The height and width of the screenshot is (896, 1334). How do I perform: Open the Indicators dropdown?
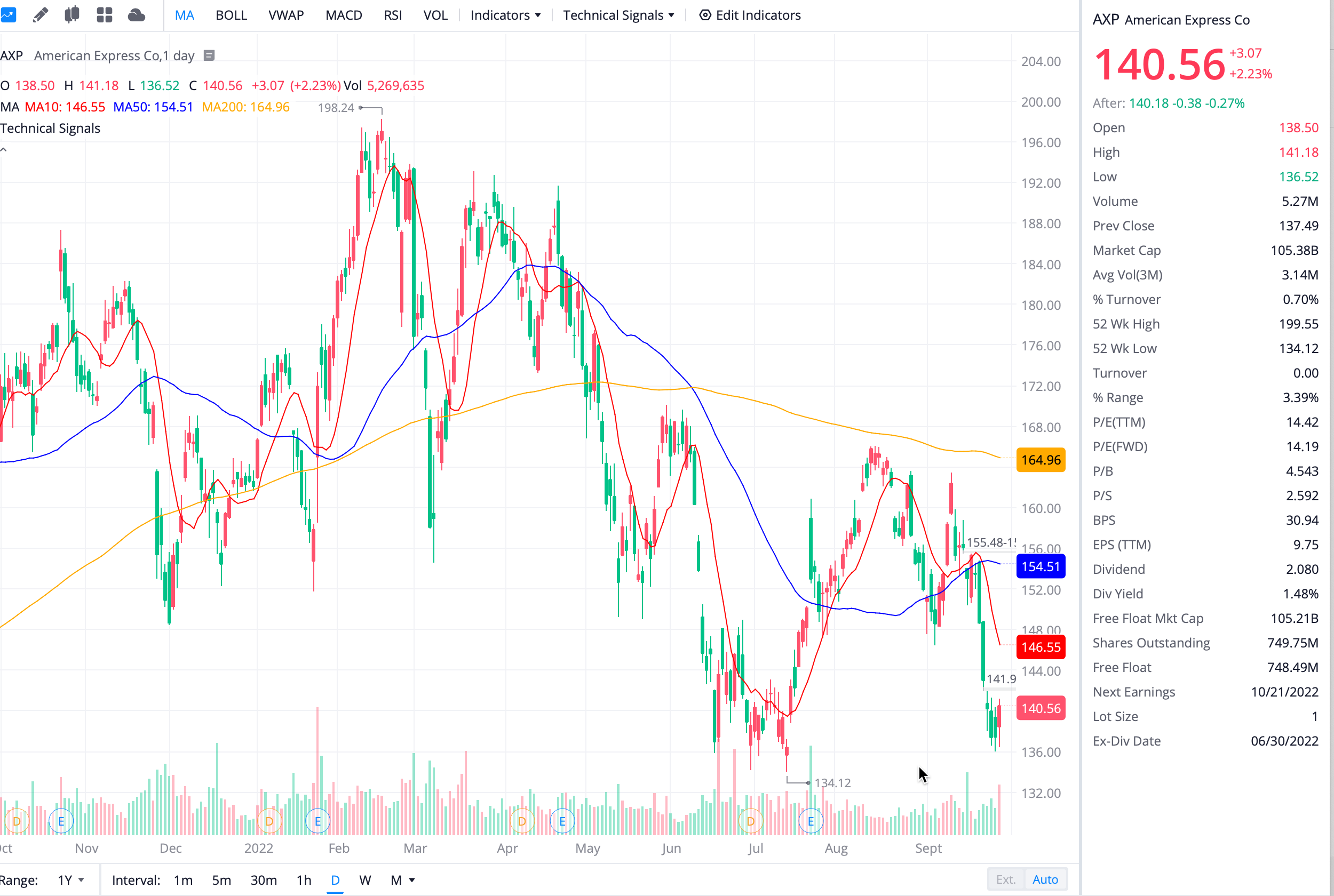point(505,15)
